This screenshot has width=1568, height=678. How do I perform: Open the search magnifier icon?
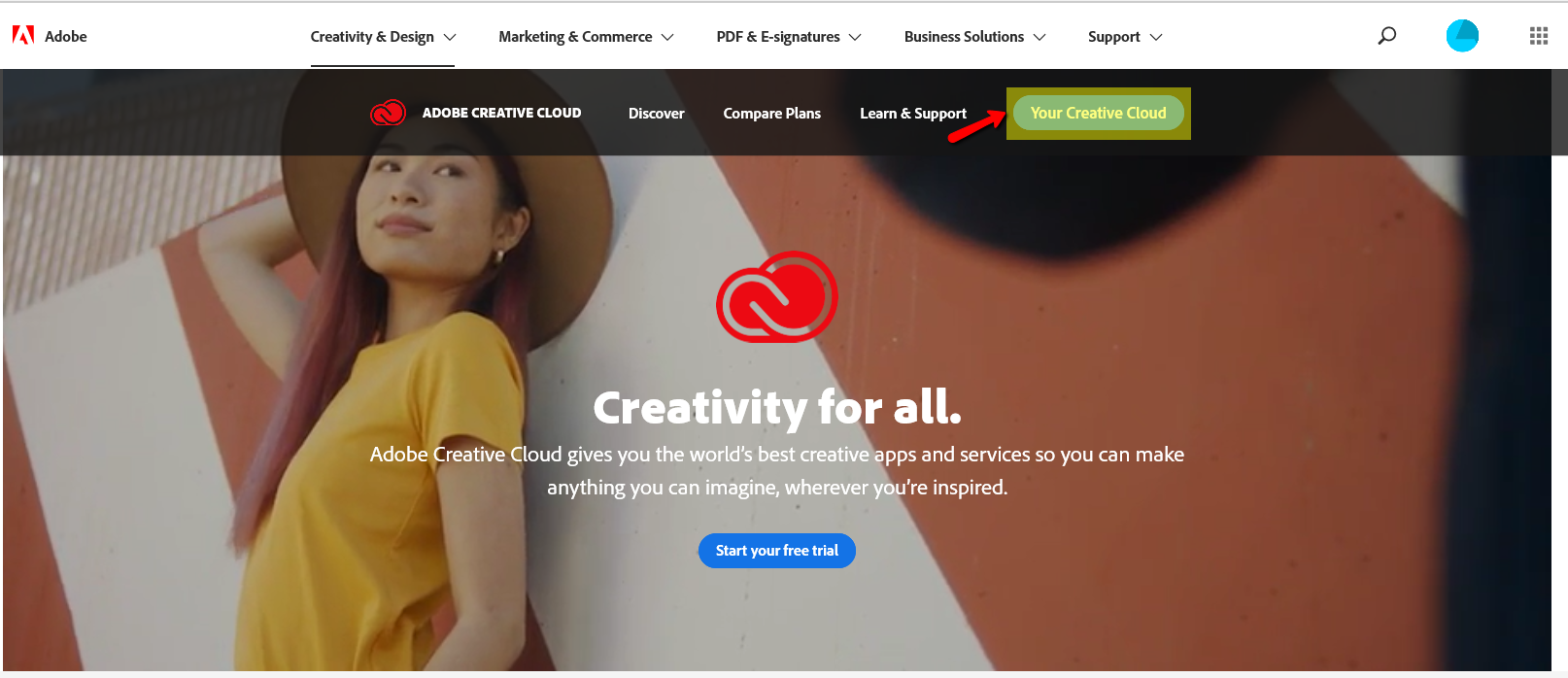pos(1387,36)
